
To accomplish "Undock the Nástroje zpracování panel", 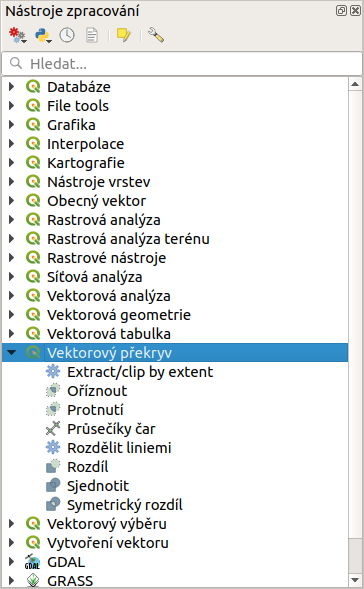I will tap(341, 11).
